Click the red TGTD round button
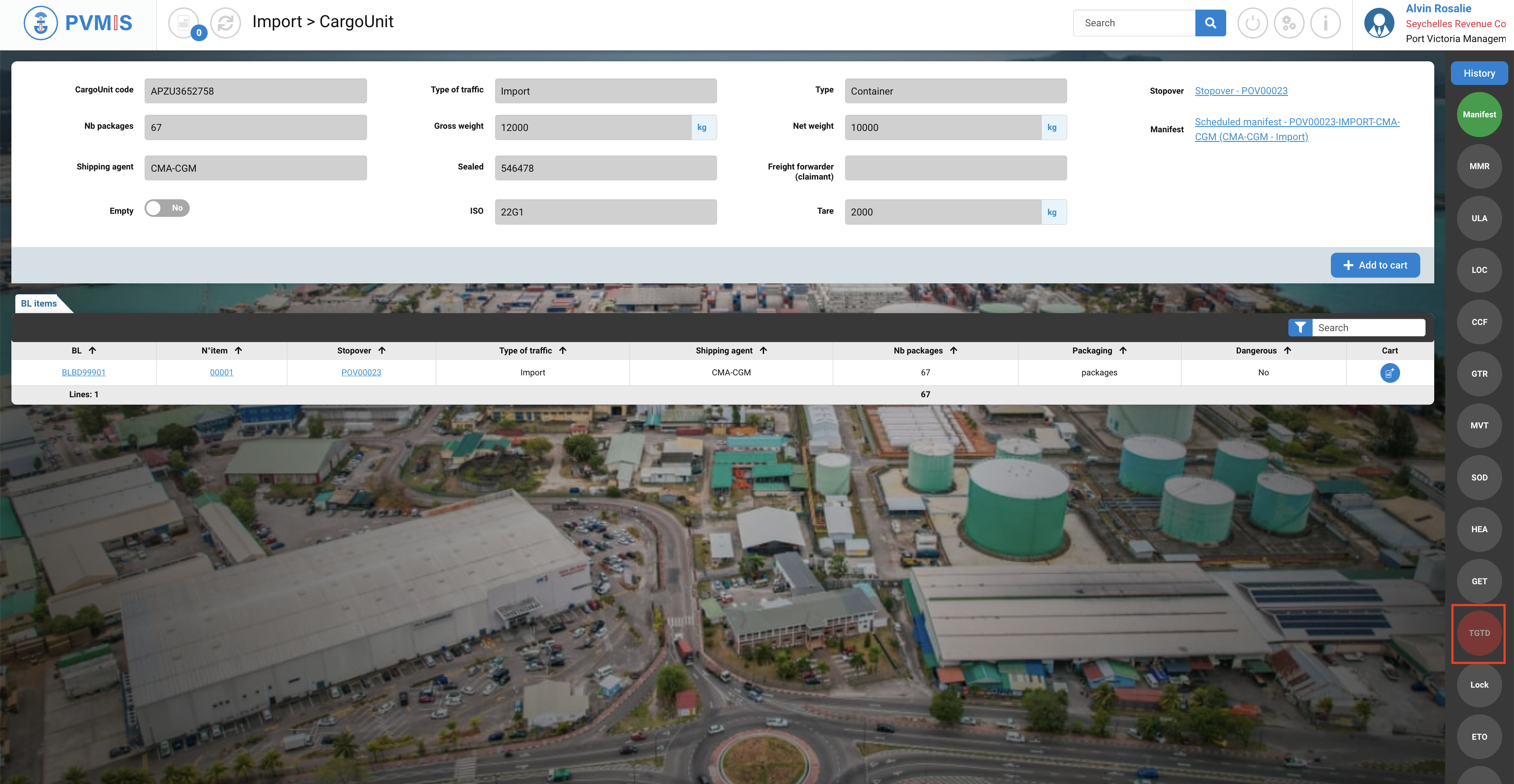1514x784 pixels. [1479, 633]
